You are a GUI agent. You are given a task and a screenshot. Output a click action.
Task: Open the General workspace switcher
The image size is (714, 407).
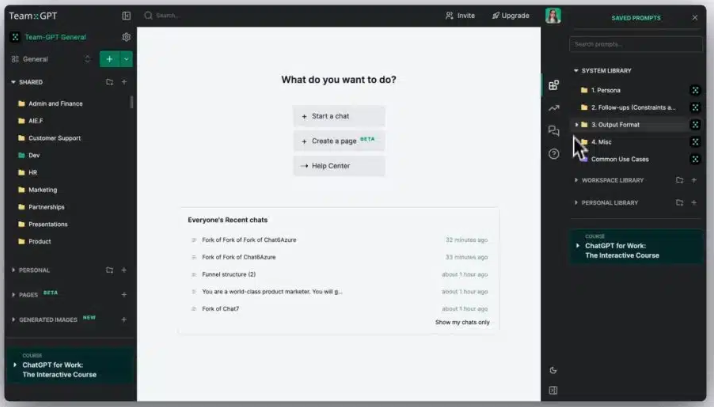(51, 59)
